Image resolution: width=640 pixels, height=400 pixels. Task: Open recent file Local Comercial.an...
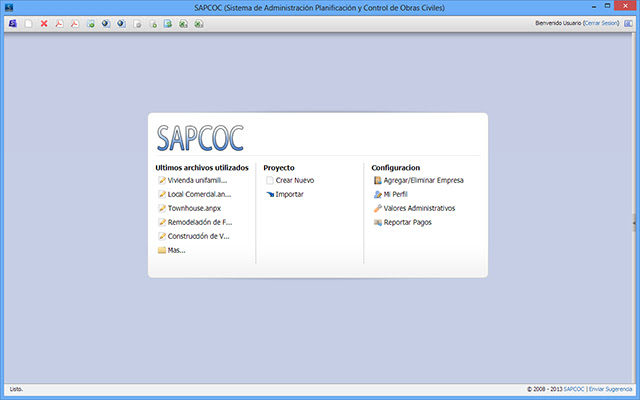200,194
